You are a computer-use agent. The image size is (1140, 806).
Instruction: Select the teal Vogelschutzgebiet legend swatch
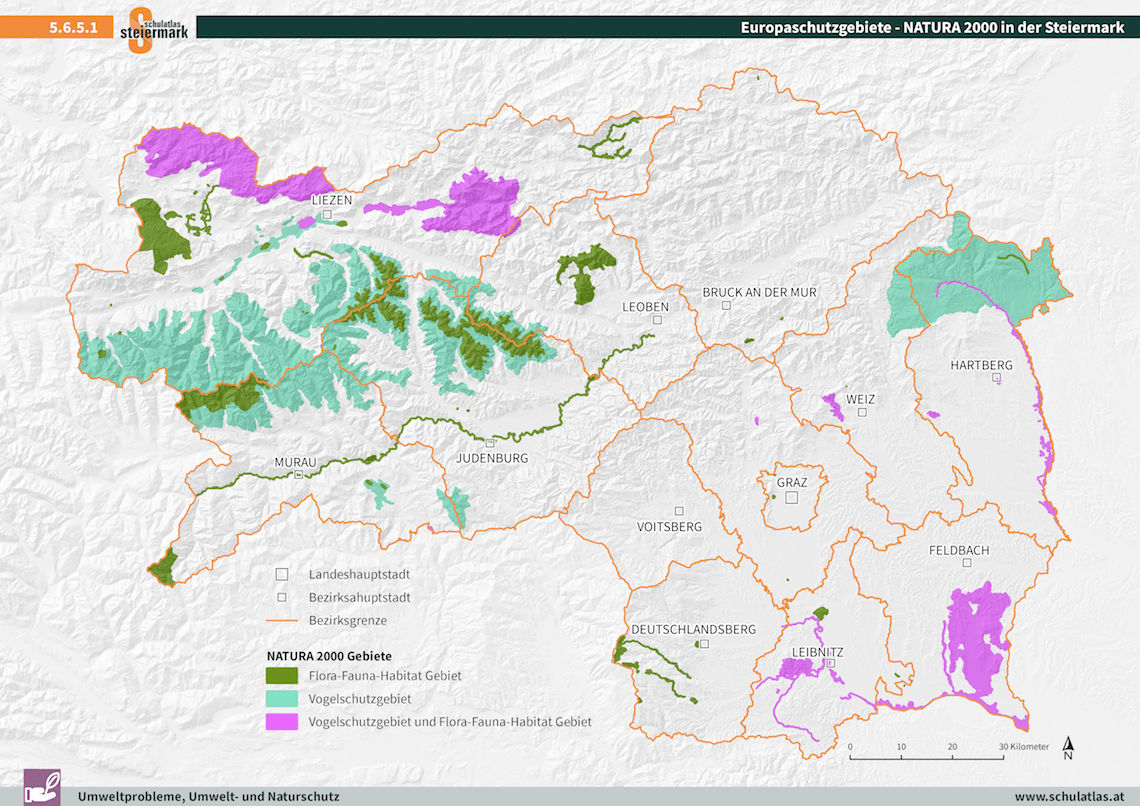pos(282,698)
